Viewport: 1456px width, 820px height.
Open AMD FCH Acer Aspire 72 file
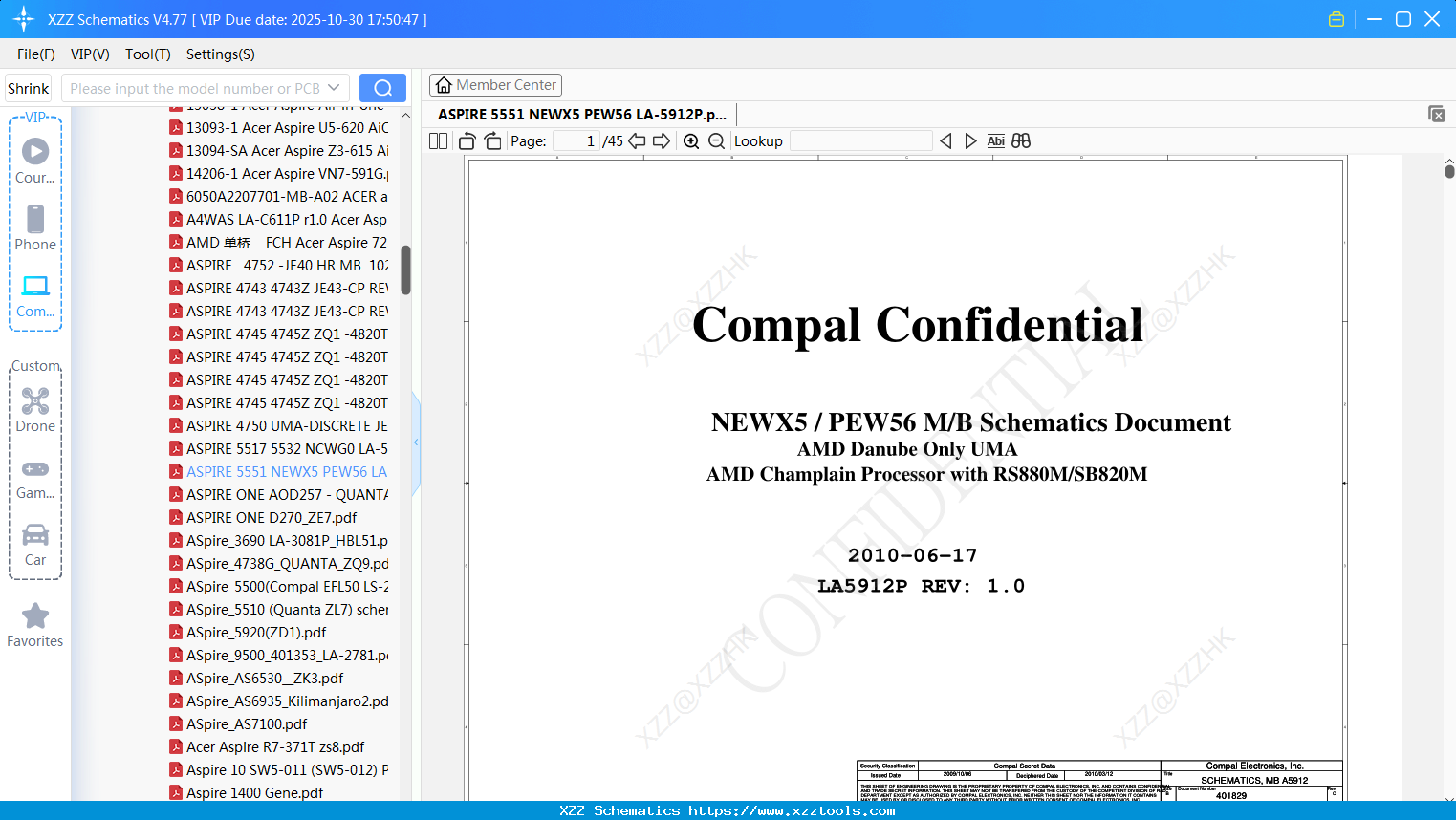point(287,242)
